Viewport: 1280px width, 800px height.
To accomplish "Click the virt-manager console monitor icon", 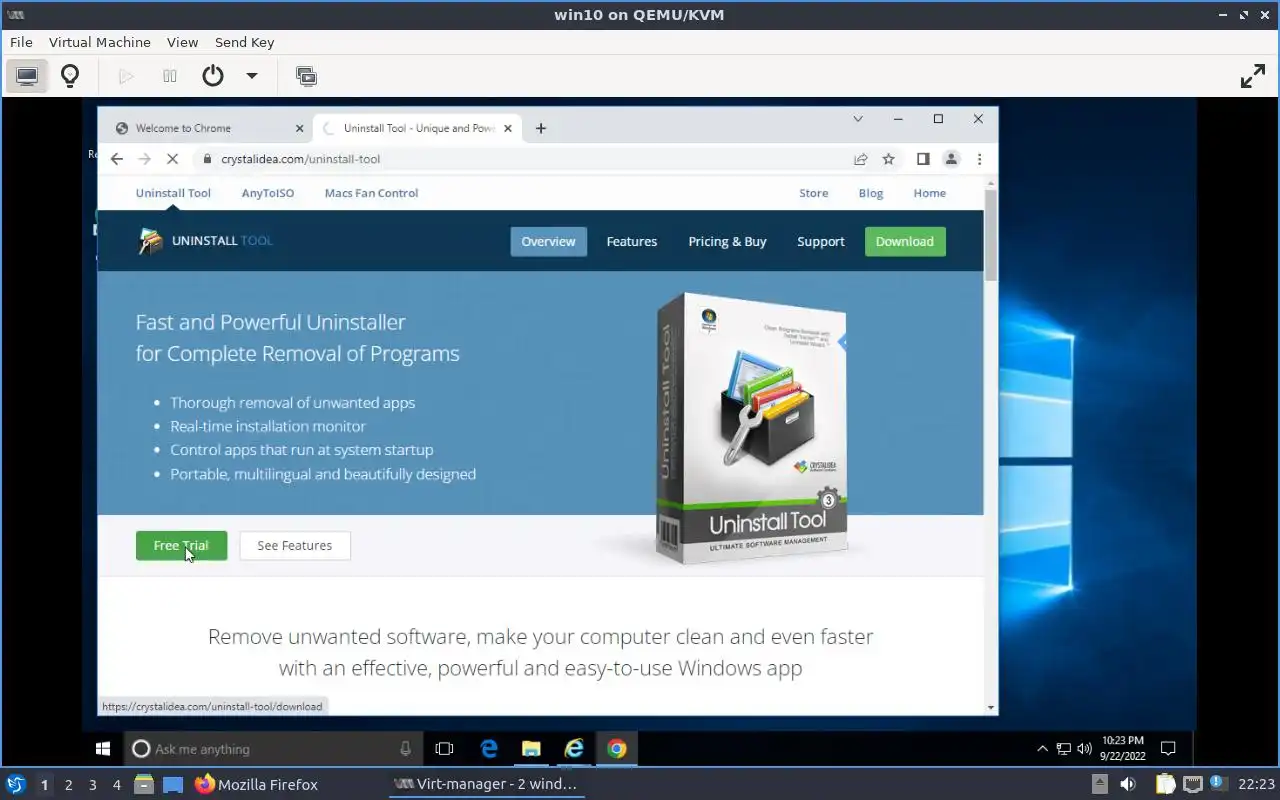I will point(27,76).
